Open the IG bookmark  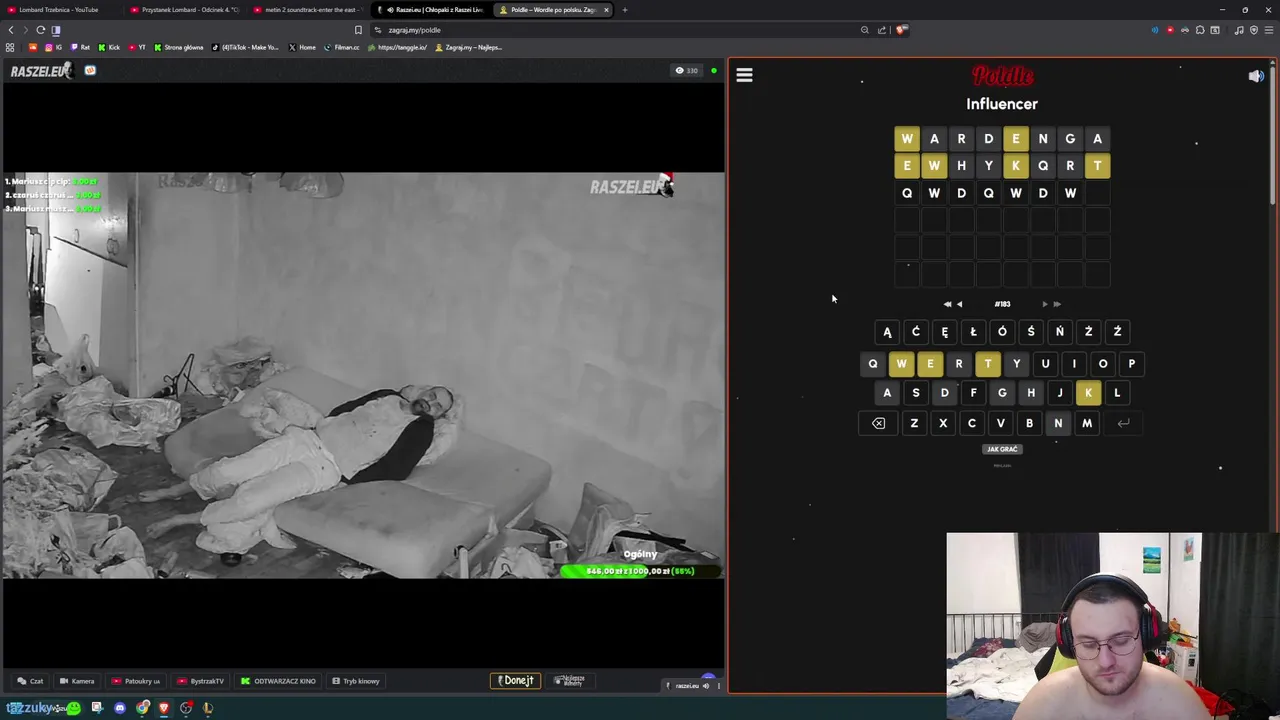click(x=52, y=47)
